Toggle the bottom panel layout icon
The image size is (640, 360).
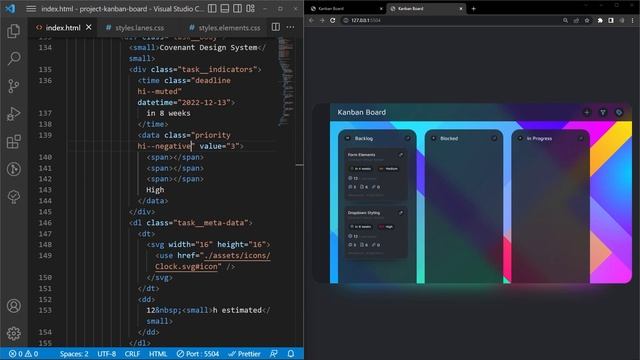(225, 9)
